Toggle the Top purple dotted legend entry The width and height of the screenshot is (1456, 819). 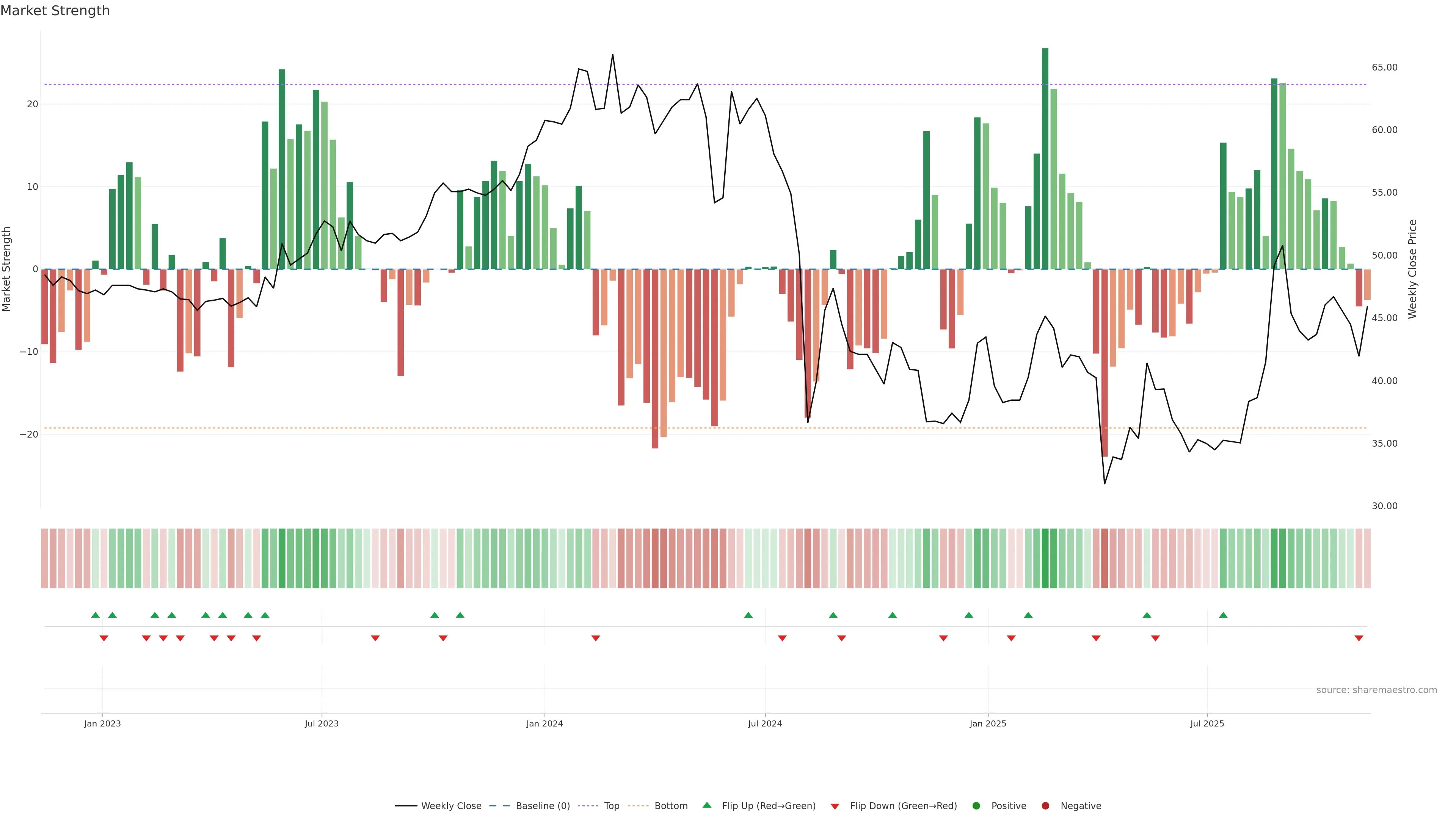point(612,806)
